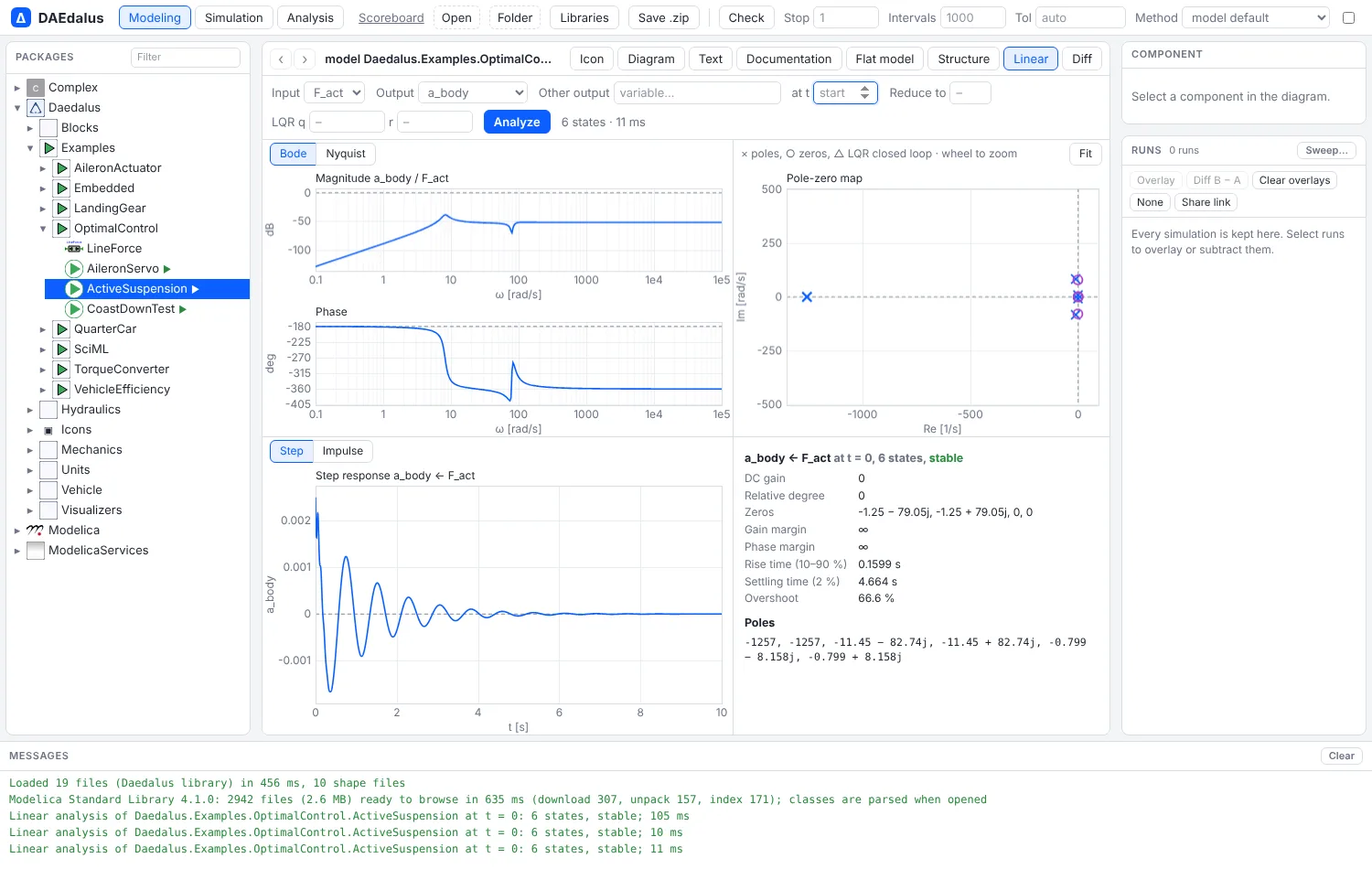Click the ActiveSuspension model icon
The width and height of the screenshot is (1372, 869).
pos(74,289)
